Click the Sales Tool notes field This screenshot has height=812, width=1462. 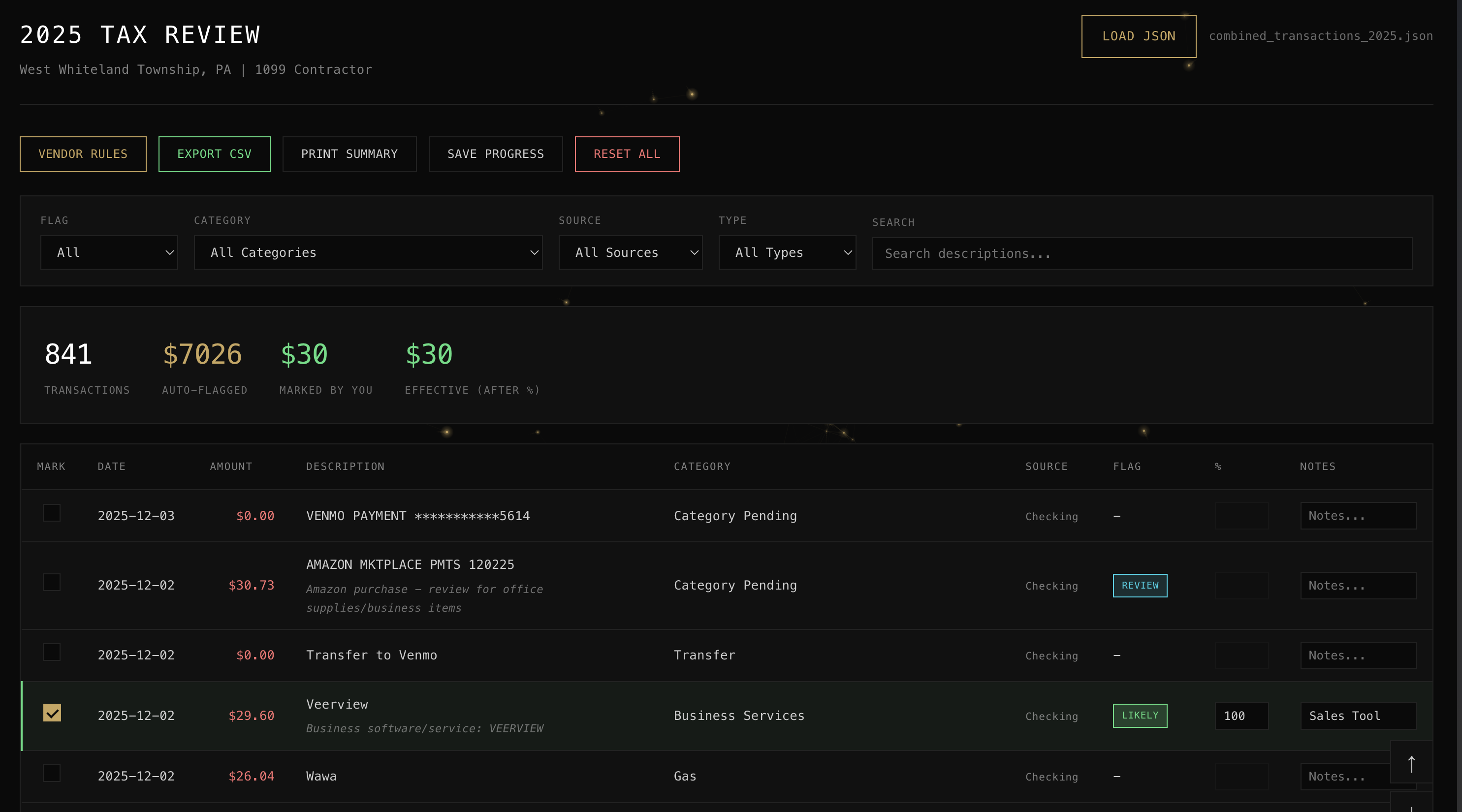1358,716
